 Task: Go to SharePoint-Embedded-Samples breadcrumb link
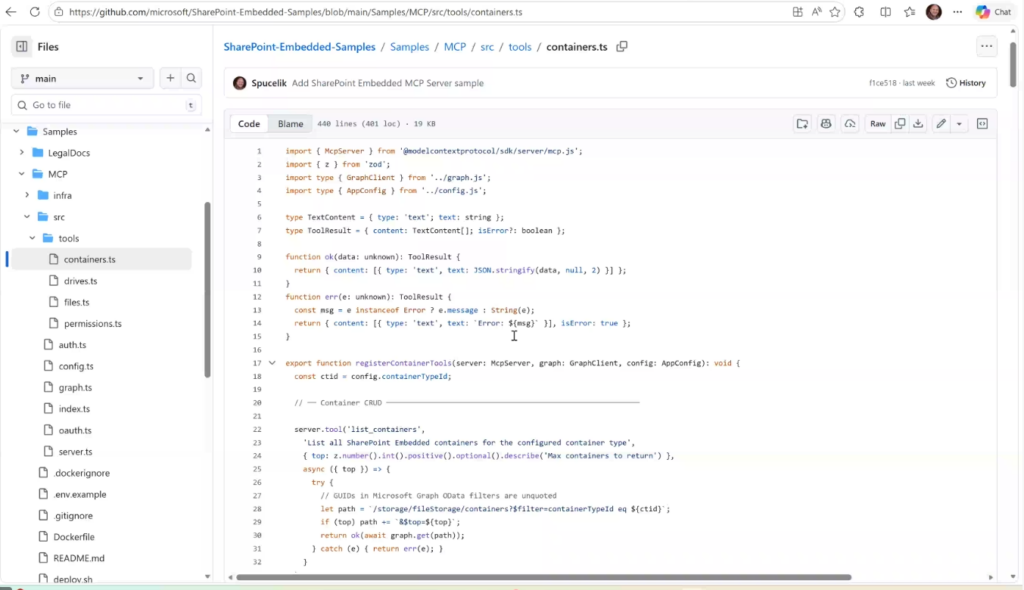299,47
